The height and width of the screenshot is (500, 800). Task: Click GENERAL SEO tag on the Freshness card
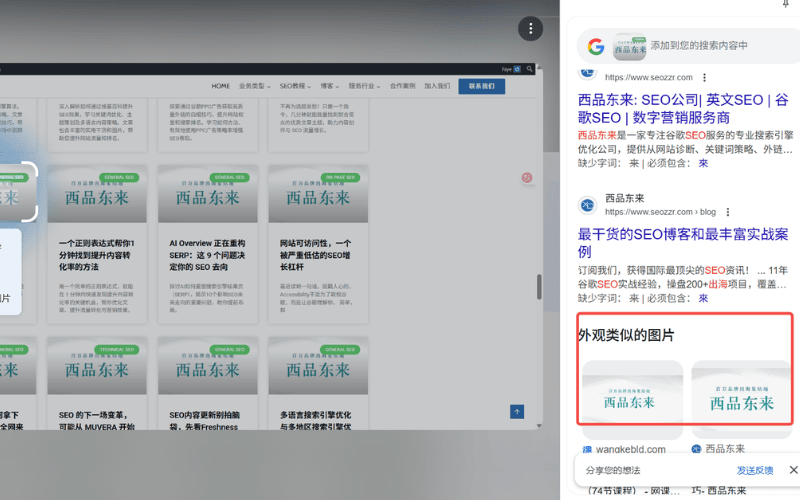(x=229, y=349)
